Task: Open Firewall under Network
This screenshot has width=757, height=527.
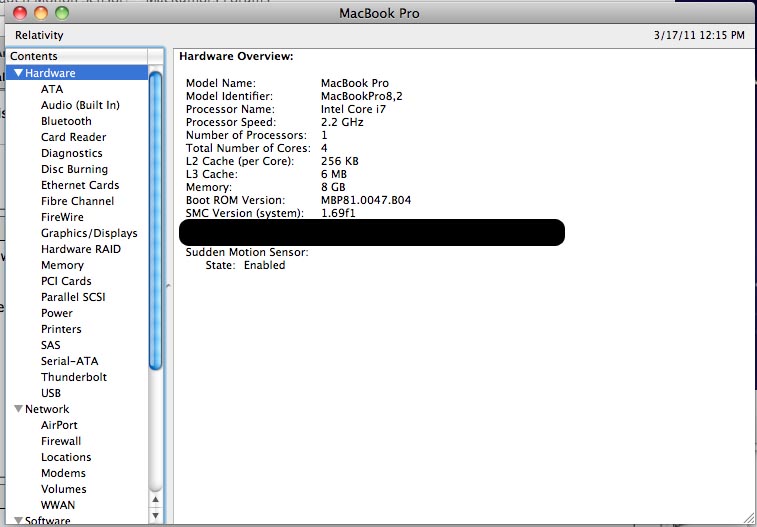Action: (x=61, y=441)
